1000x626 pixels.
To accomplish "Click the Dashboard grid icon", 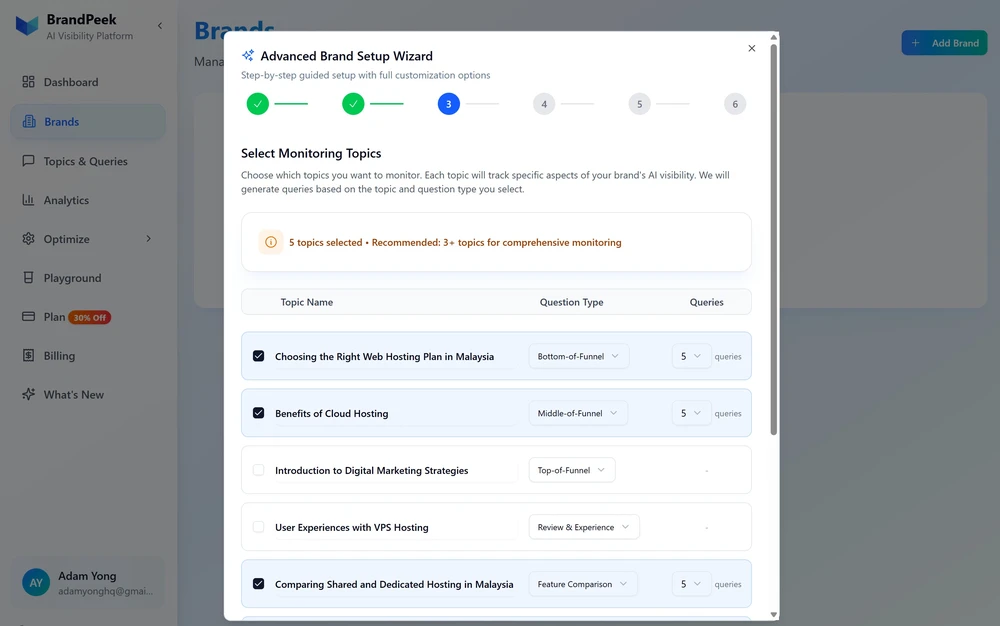I will [28, 82].
